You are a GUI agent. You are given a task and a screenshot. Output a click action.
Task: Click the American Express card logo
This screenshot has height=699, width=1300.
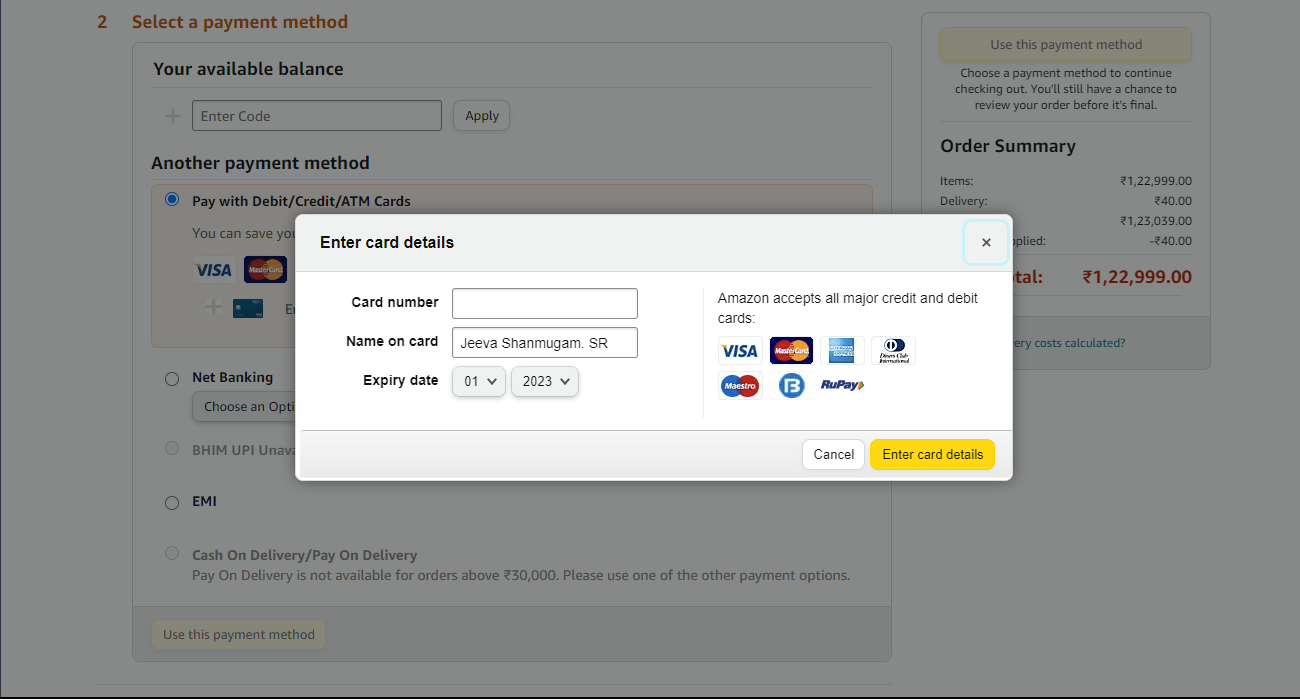(841, 351)
